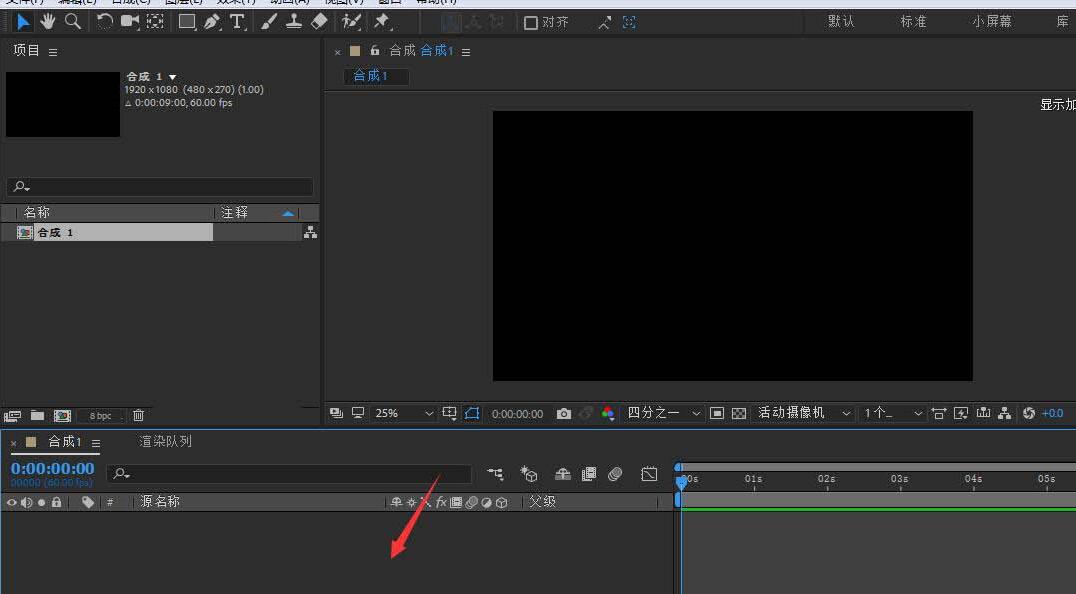Screen dimensions: 1076x594
Task: Click the 源名称 column header
Action: [160, 502]
